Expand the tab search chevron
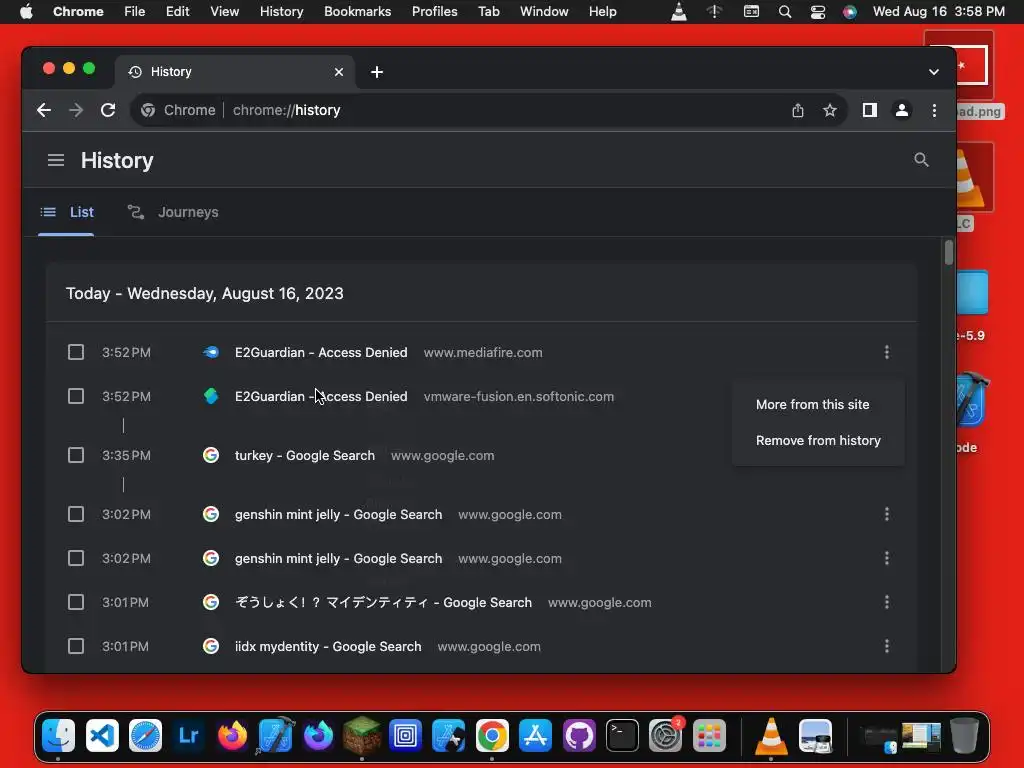The width and height of the screenshot is (1024, 768). pyautogui.click(x=934, y=72)
